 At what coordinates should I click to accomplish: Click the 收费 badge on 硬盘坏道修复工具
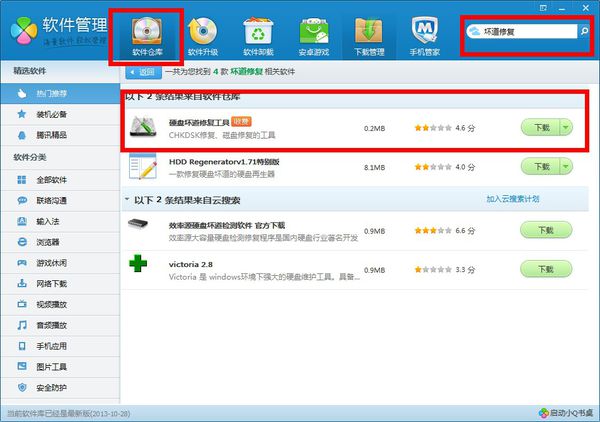pos(241,122)
